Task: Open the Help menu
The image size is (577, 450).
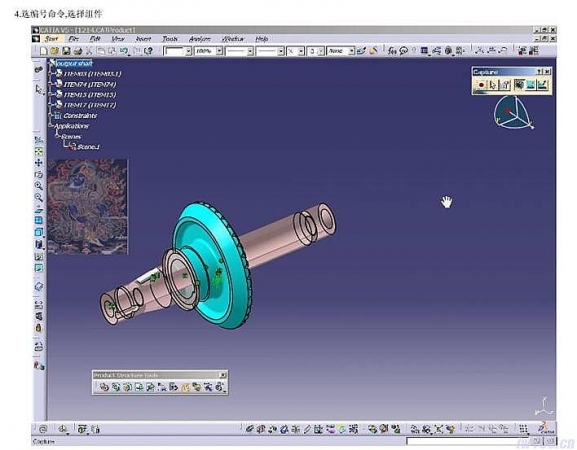Action: [261, 39]
